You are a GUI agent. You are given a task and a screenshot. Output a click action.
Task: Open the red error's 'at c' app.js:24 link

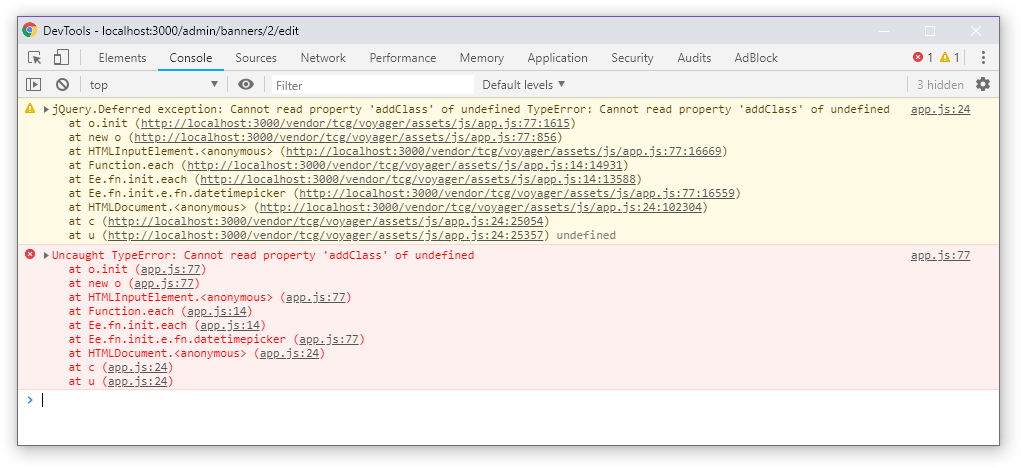[x=137, y=367]
